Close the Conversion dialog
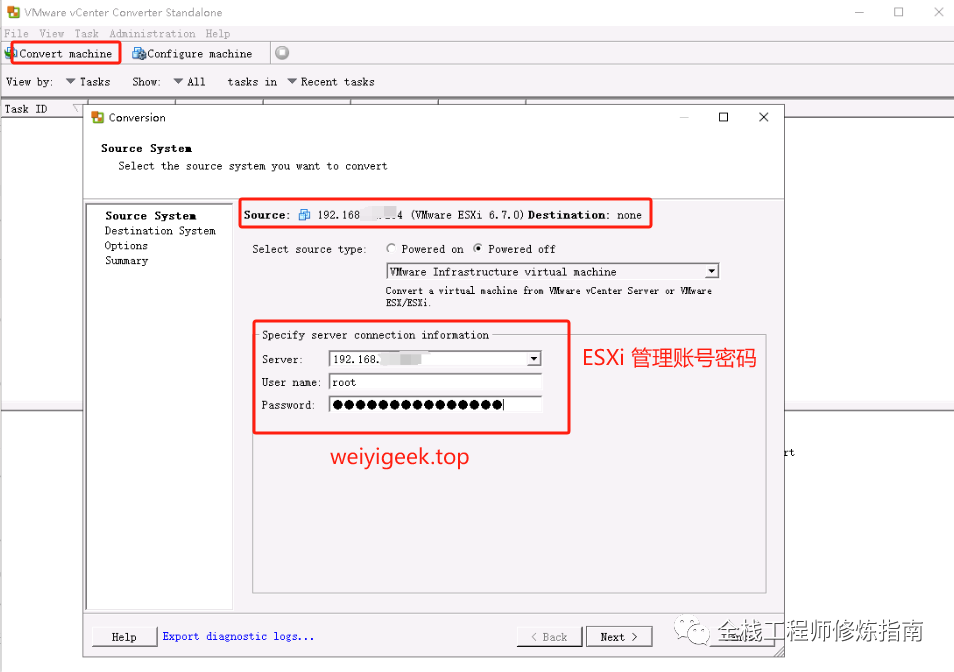The width and height of the screenshot is (954, 672). coord(764,117)
